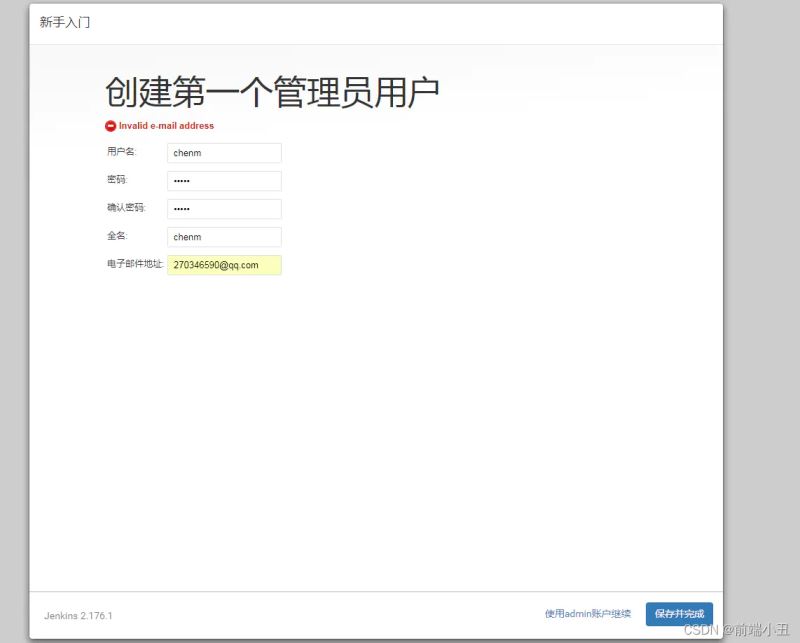The image size is (800, 643).
Task: Click the 用户名 input containing chenm
Action: pyautogui.click(x=223, y=152)
